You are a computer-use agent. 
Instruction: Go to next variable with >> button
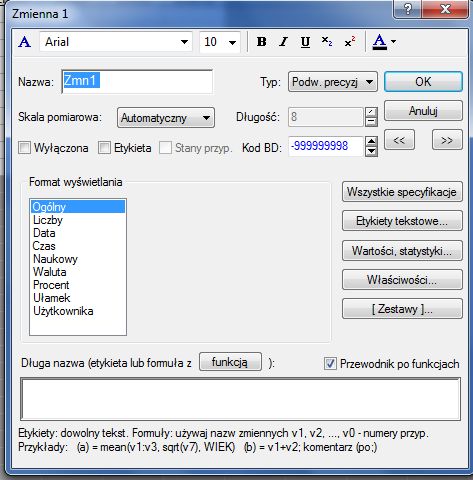447,140
